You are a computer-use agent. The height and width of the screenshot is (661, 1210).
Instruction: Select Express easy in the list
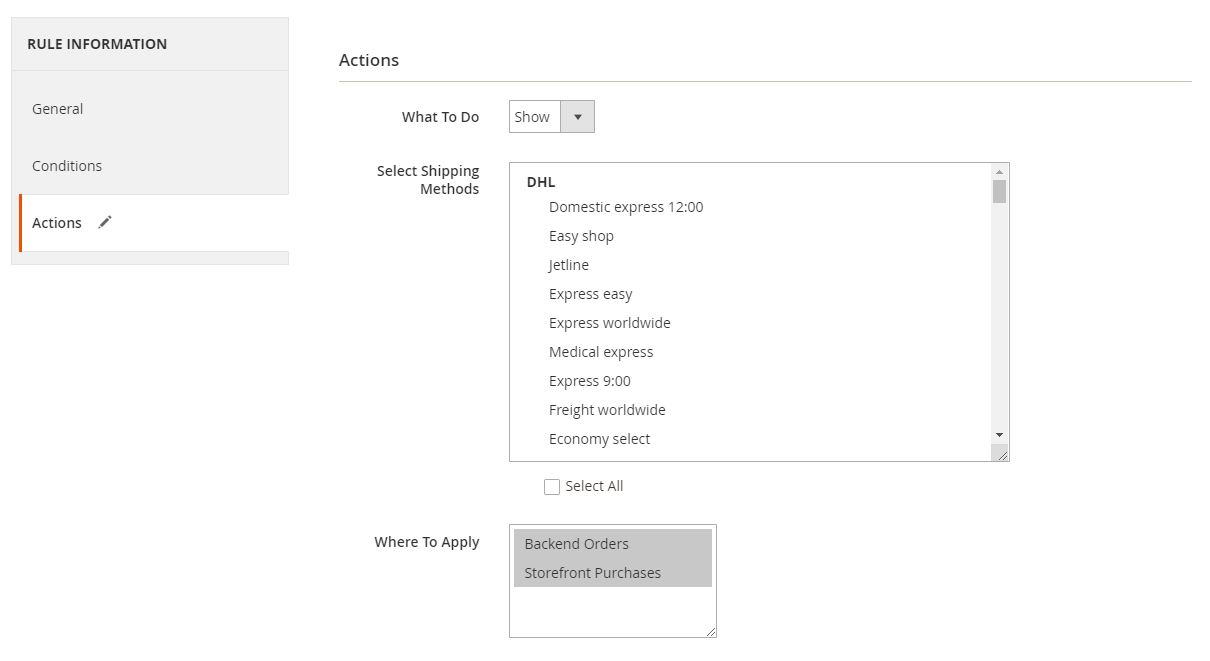click(590, 294)
